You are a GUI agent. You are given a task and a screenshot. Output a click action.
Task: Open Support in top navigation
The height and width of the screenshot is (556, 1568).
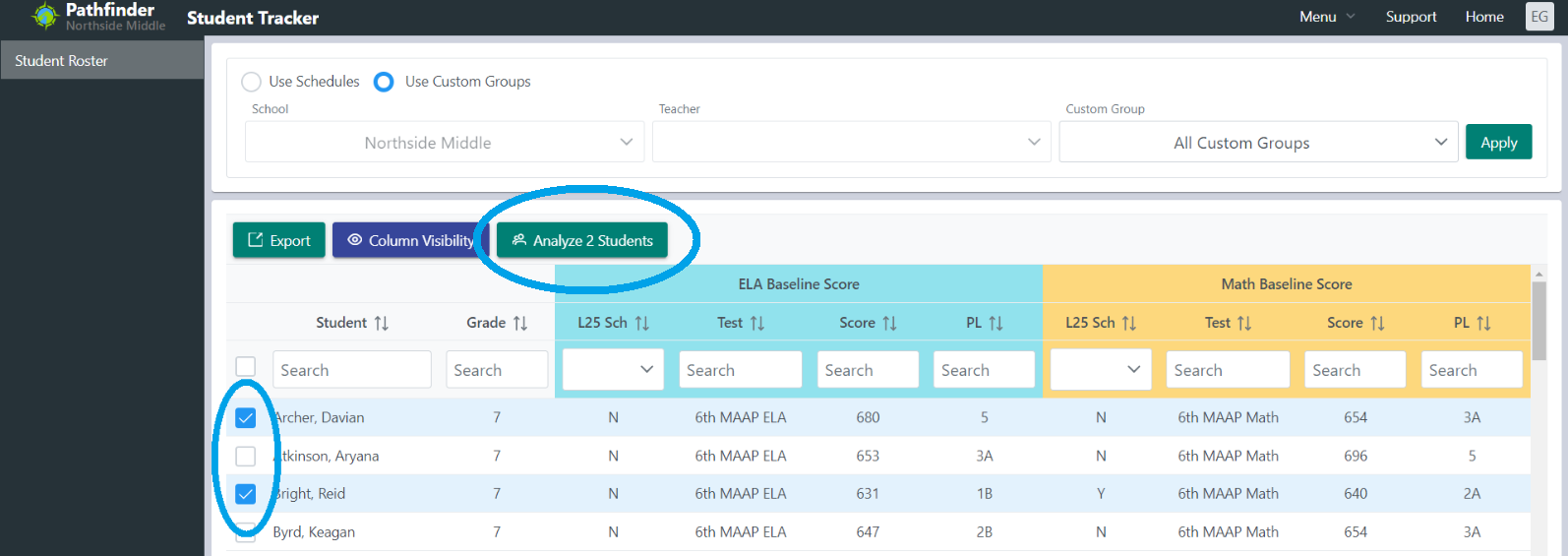click(x=1411, y=17)
